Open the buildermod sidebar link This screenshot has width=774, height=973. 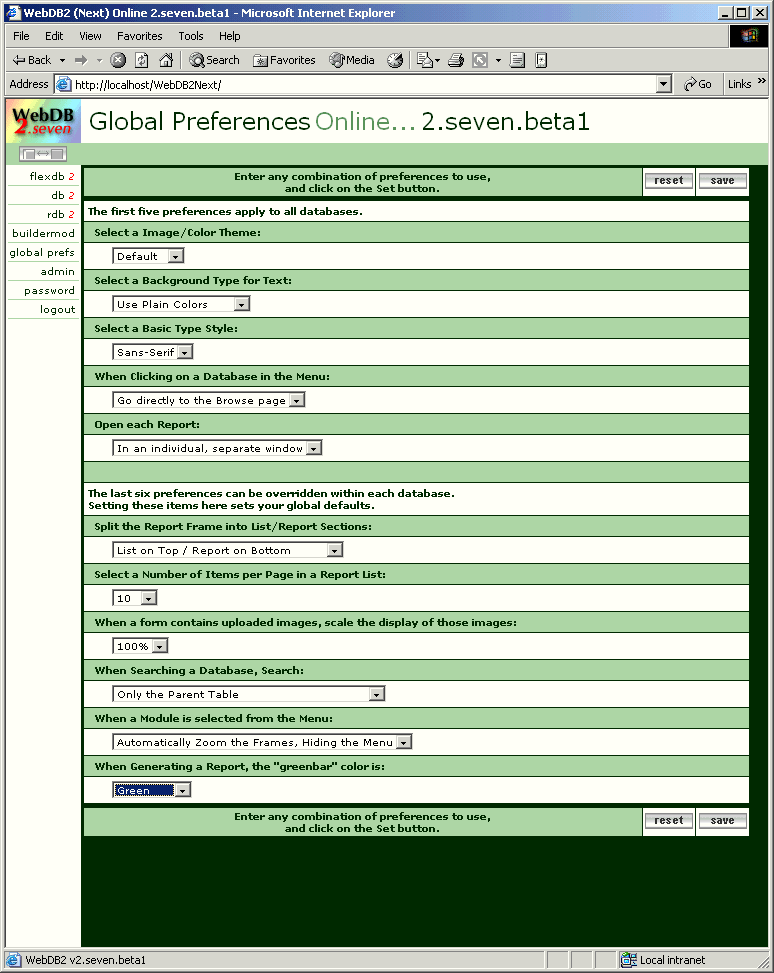43,233
